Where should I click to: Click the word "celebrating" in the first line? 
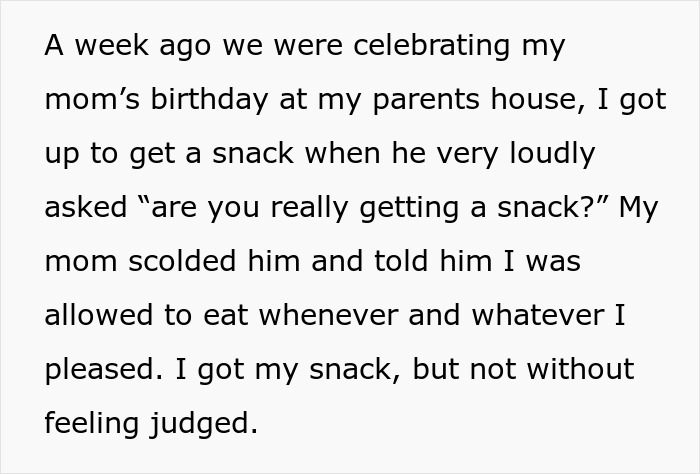click(x=431, y=46)
